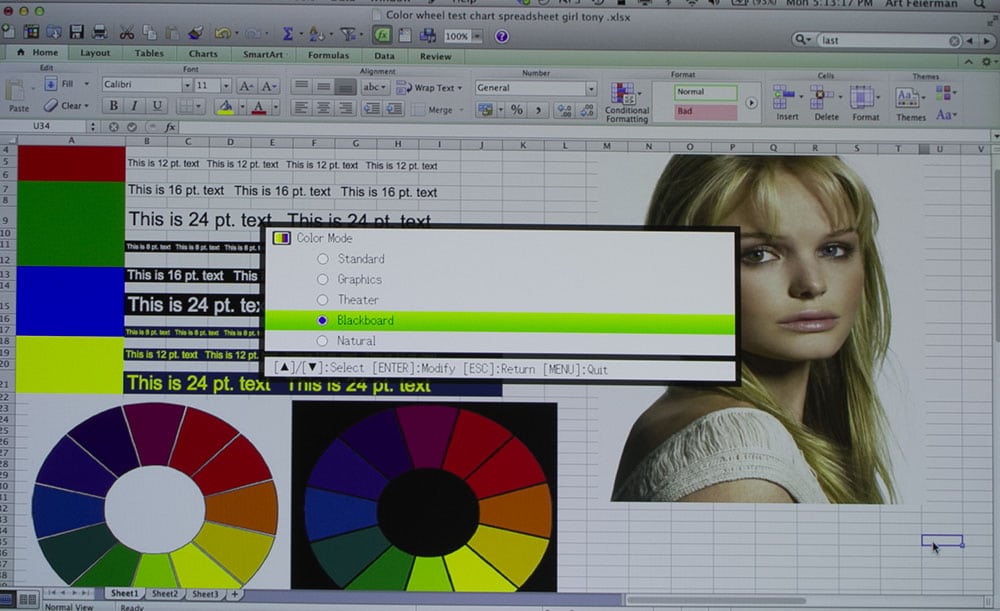Click the blue color block in column A
The width and height of the screenshot is (1000, 611).
tap(70, 301)
